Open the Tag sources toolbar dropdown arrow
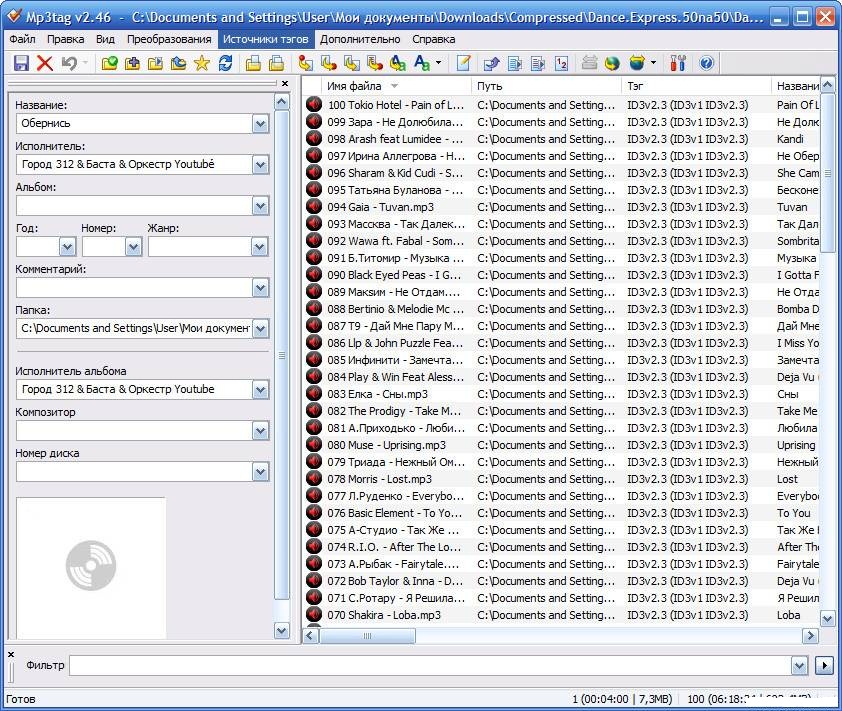842x711 pixels. tap(654, 63)
